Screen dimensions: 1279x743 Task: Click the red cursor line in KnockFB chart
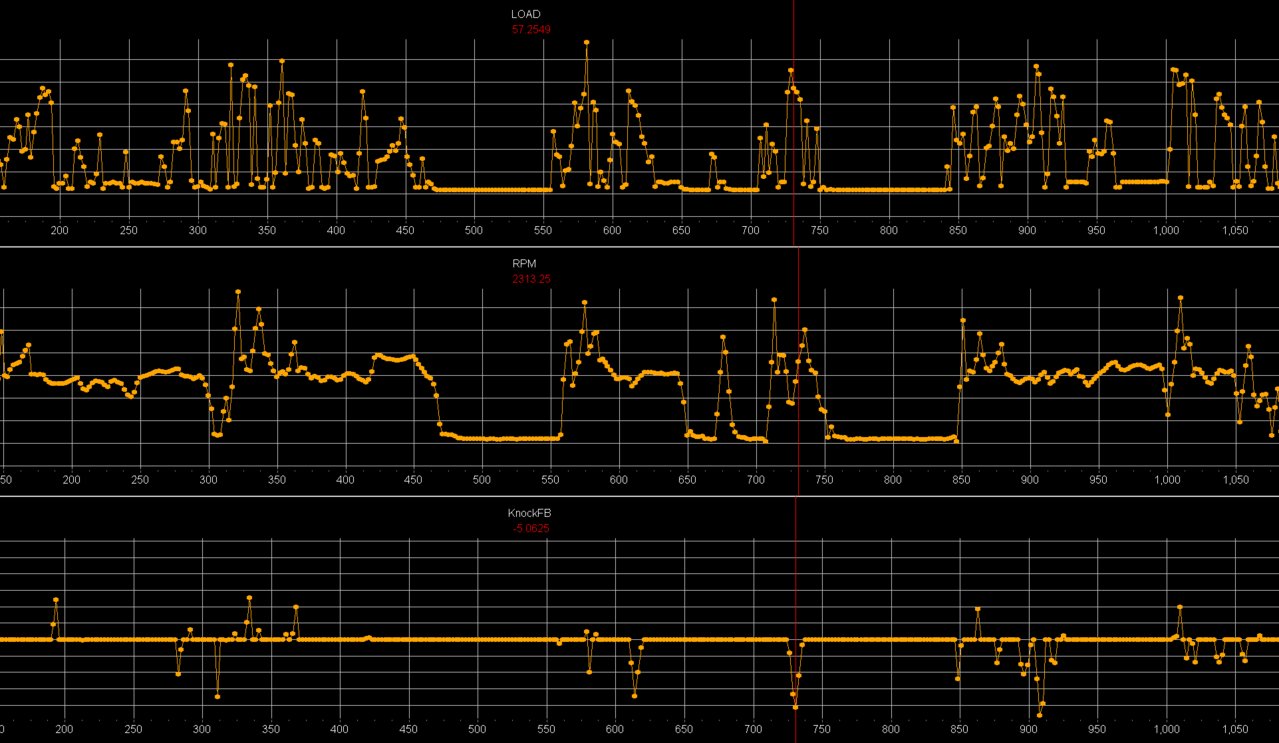click(x=796, y=620)
